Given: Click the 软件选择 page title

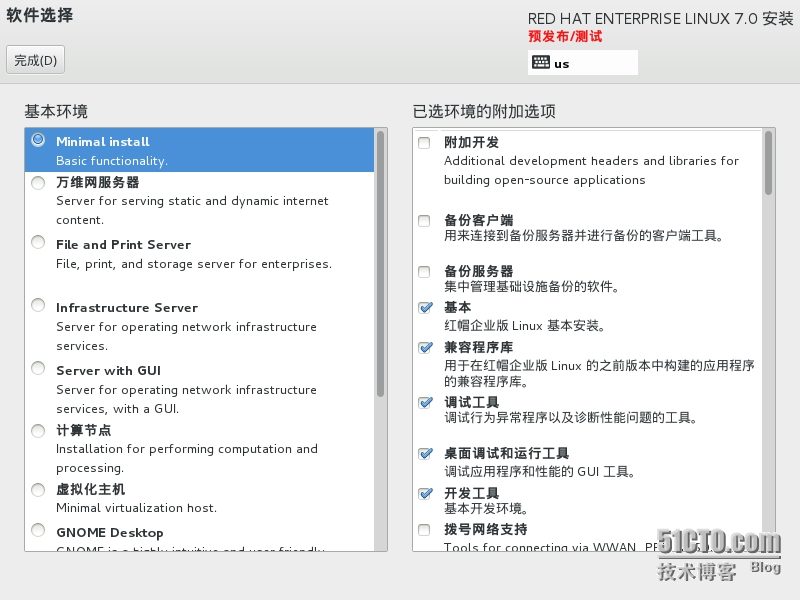Looking at the screenshot, I should pos(40,15).
